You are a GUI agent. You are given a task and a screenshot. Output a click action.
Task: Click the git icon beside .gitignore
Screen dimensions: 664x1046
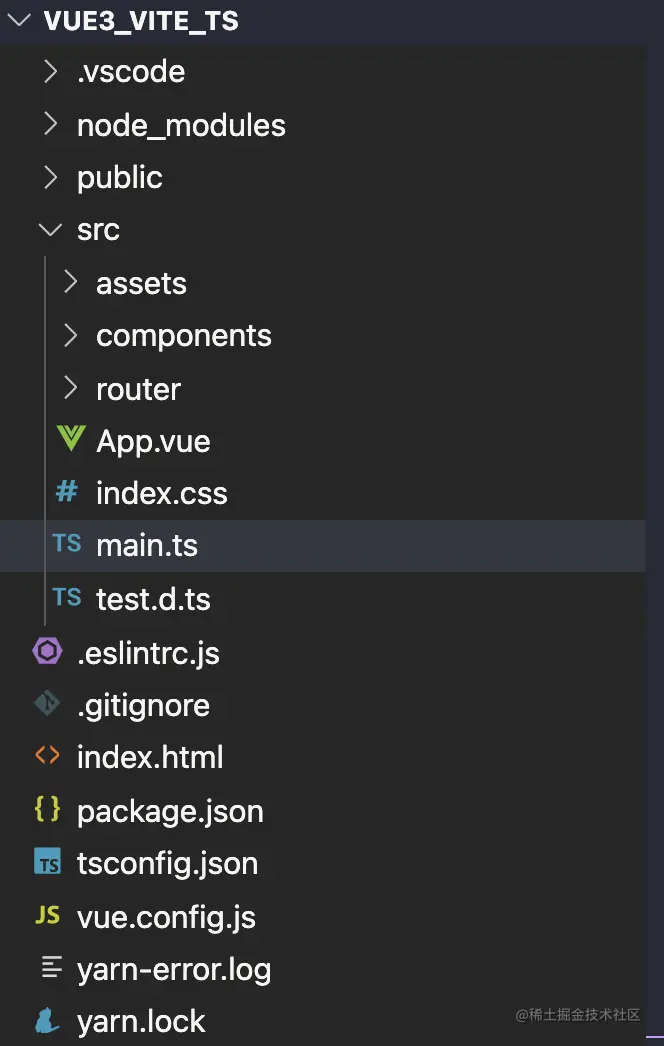[x=47, y=703]
